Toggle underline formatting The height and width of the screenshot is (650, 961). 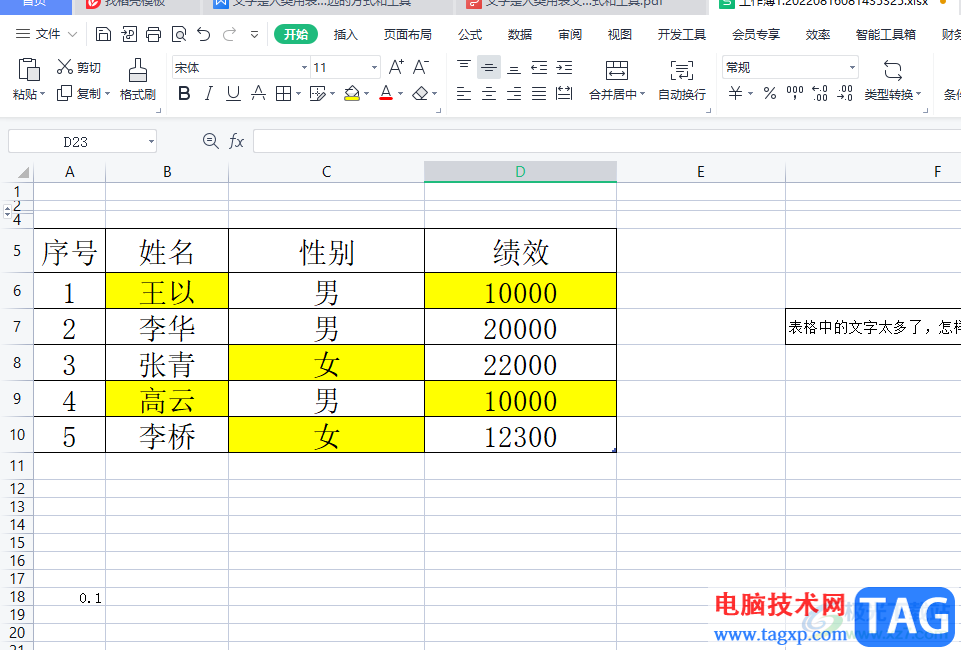tap(234, 93)
